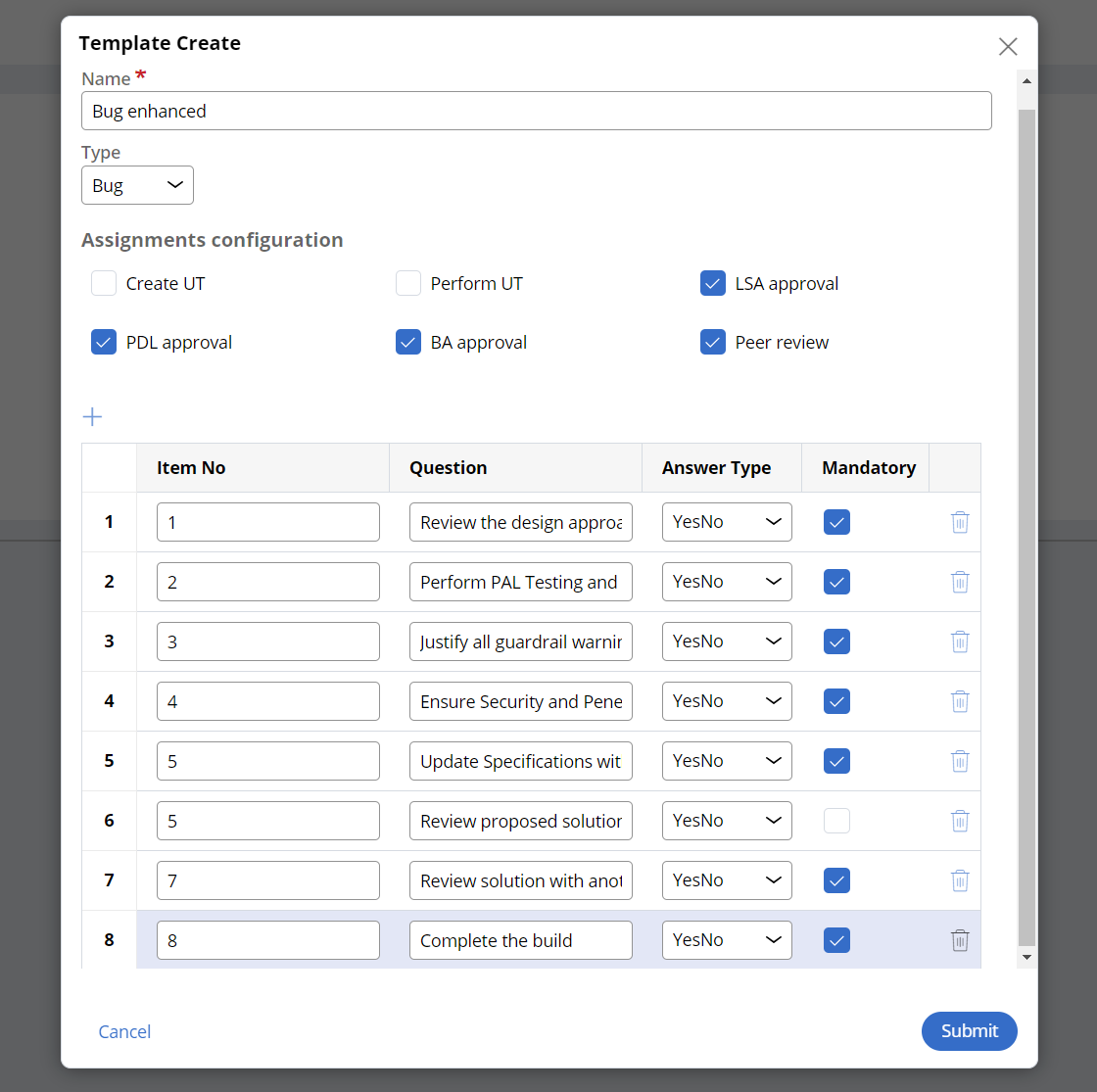Image resolution: width=1097 pixels, height=1092 pixels.
Task: Uncheck the LSA approval checkbox
Action: click(x=713, y=284)
